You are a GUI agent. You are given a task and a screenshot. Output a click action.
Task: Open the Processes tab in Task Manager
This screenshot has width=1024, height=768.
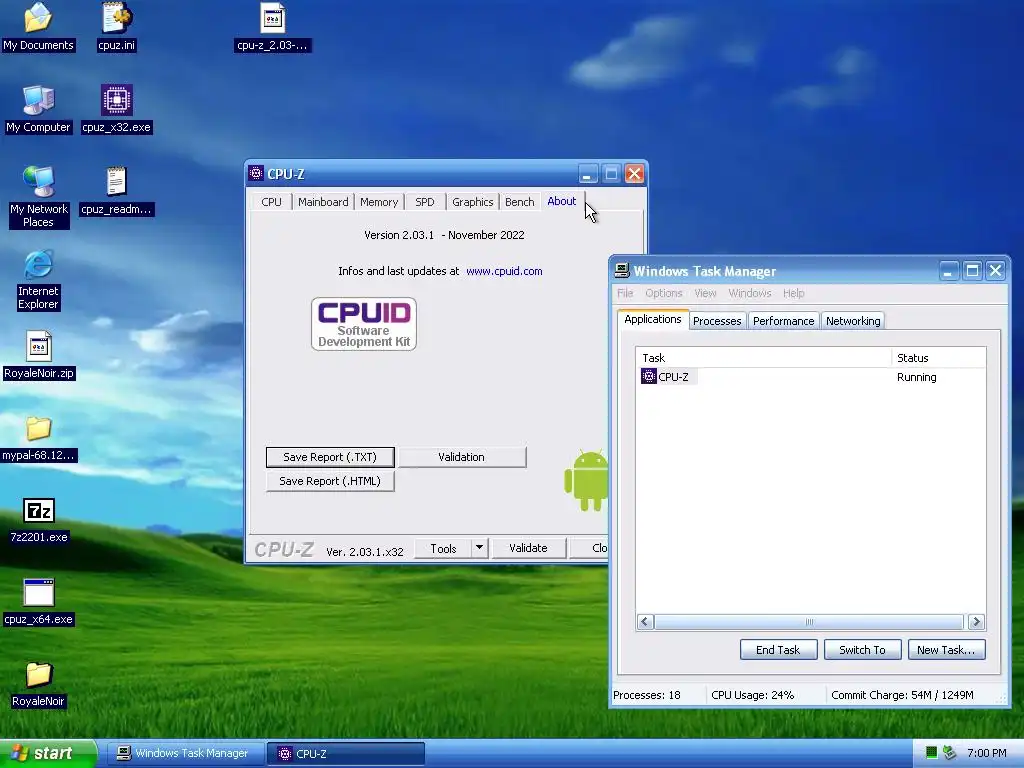point(717,321)
